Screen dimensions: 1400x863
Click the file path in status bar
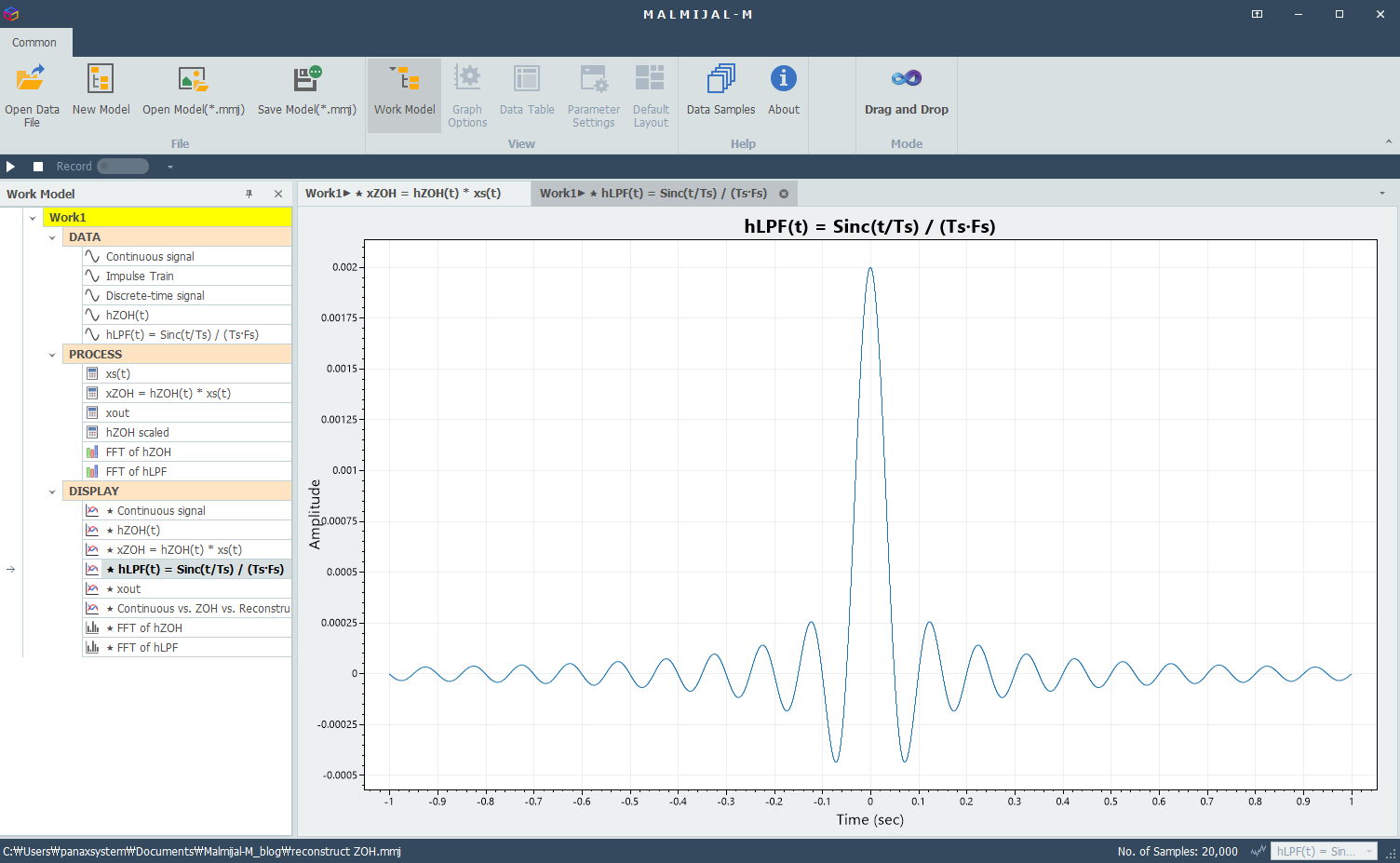coord(202,851)
